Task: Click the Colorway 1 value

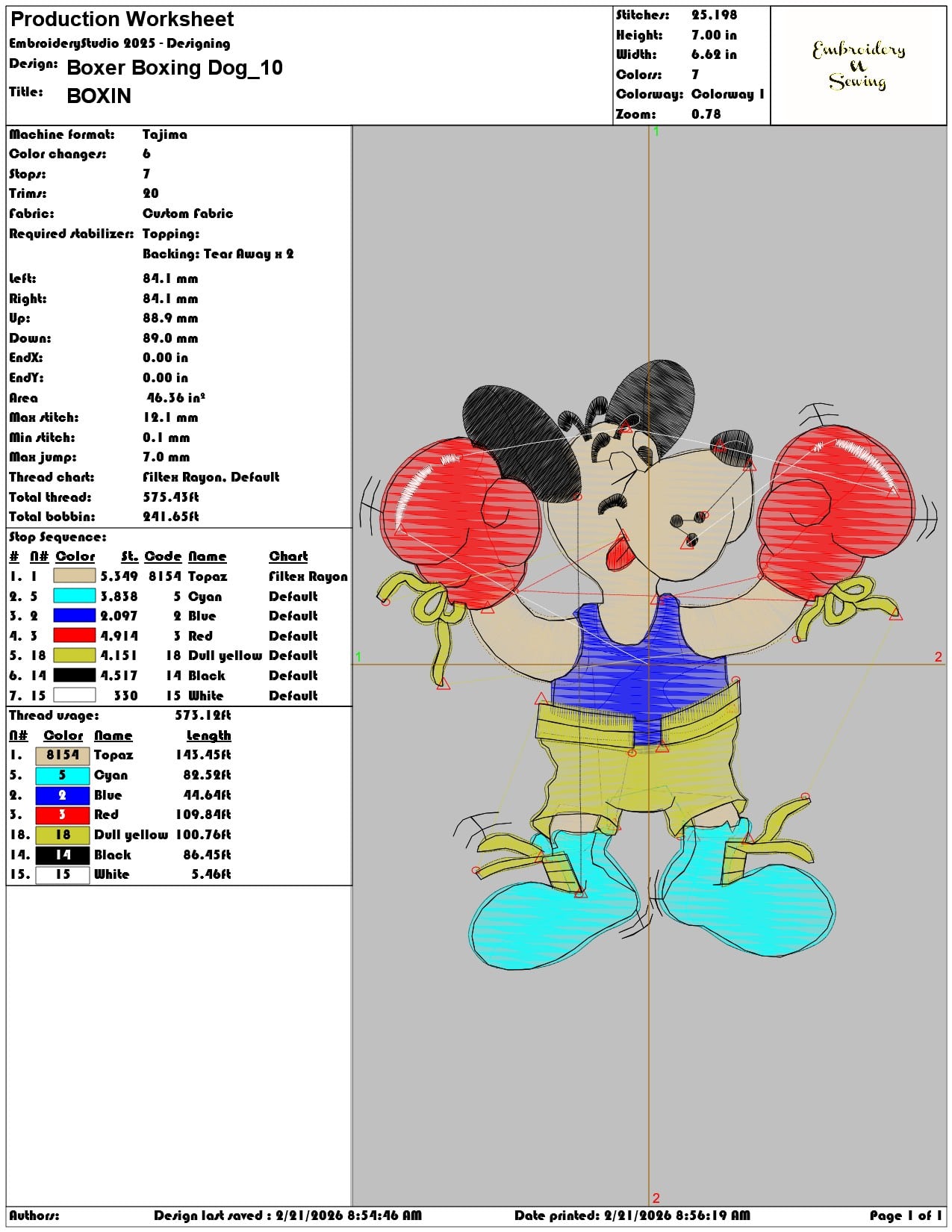Action: pyautogui.click(x=728, y=94)
